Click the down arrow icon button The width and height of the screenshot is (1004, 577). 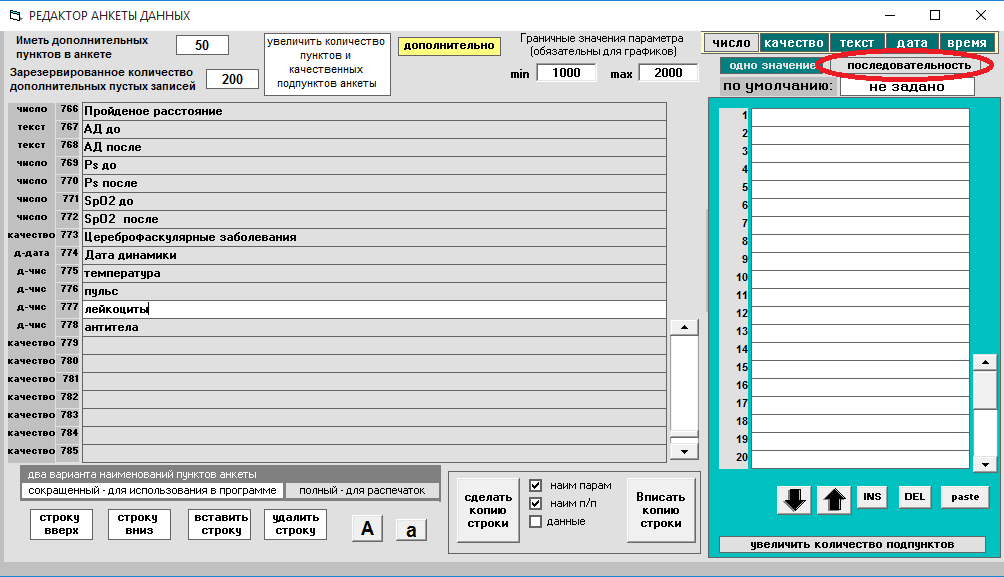[795, 500]
